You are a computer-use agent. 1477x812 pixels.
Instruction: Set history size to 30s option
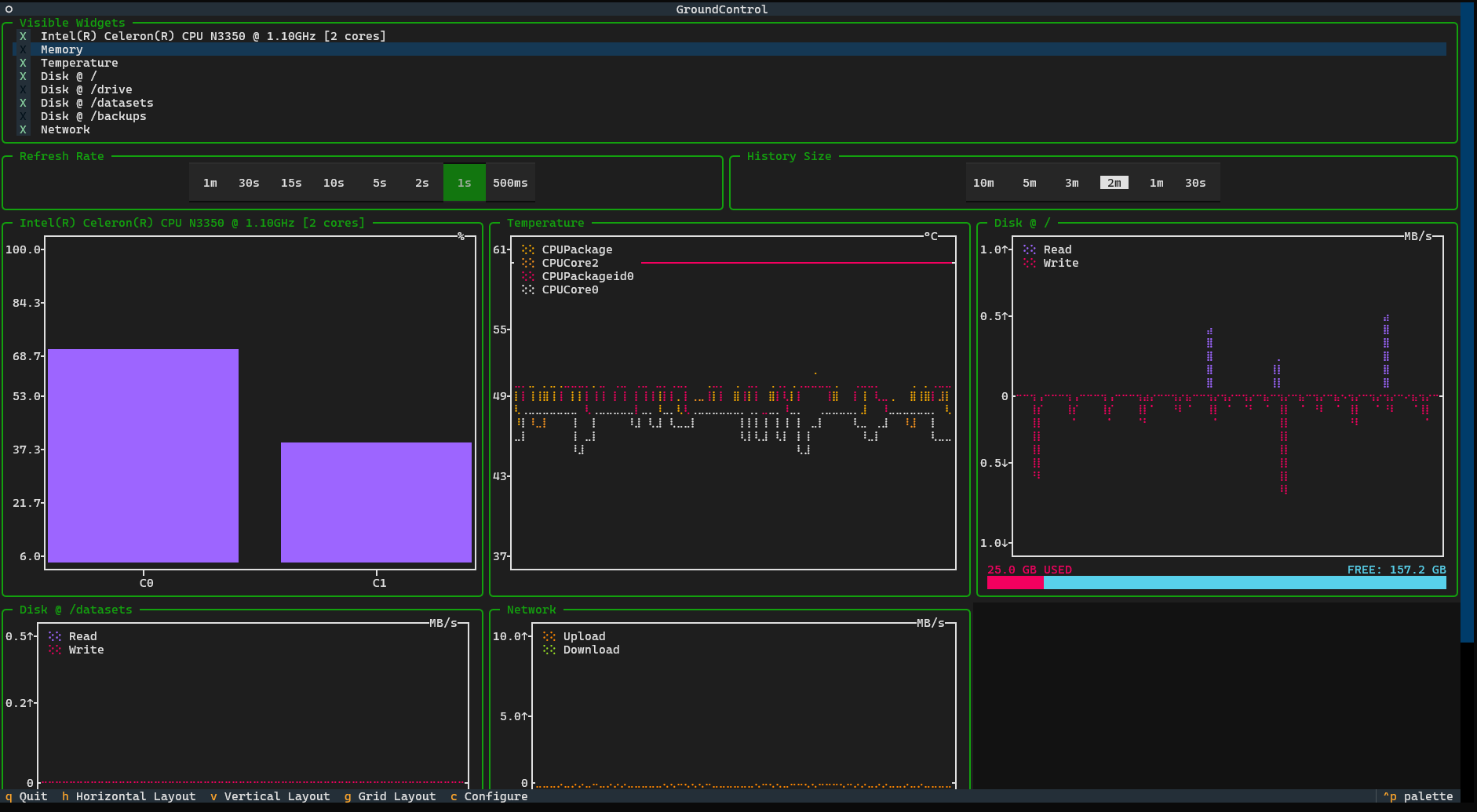(1195, 183)
